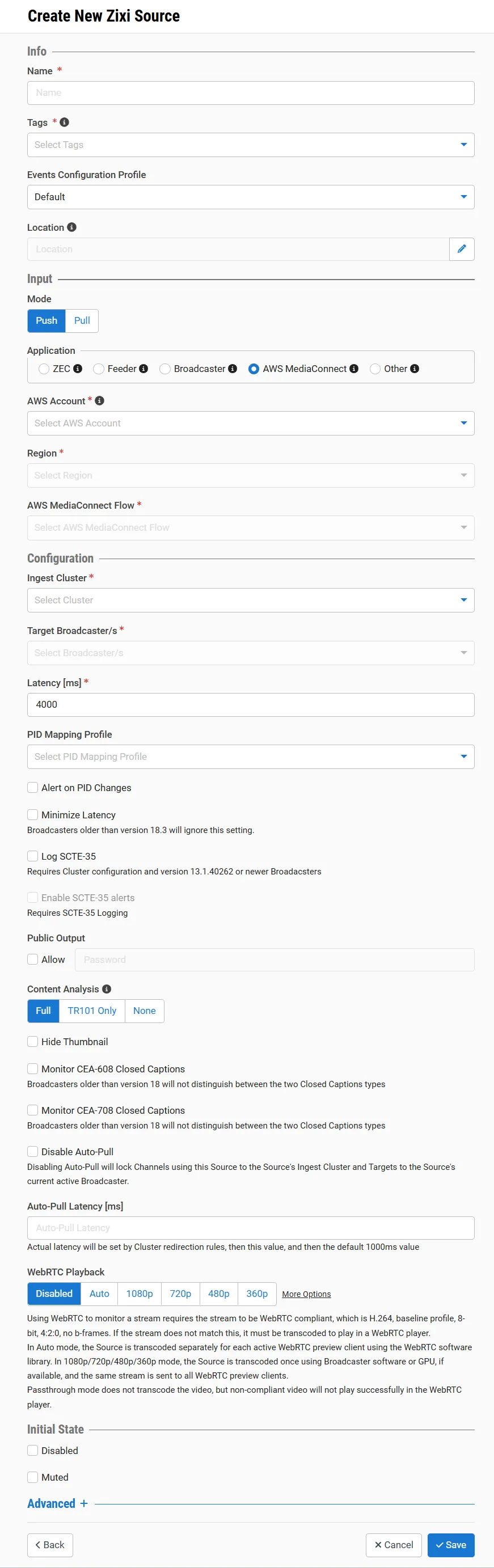Click the Other application info icon
Screen dimensions: 494x1568
(x=415, y=369)
